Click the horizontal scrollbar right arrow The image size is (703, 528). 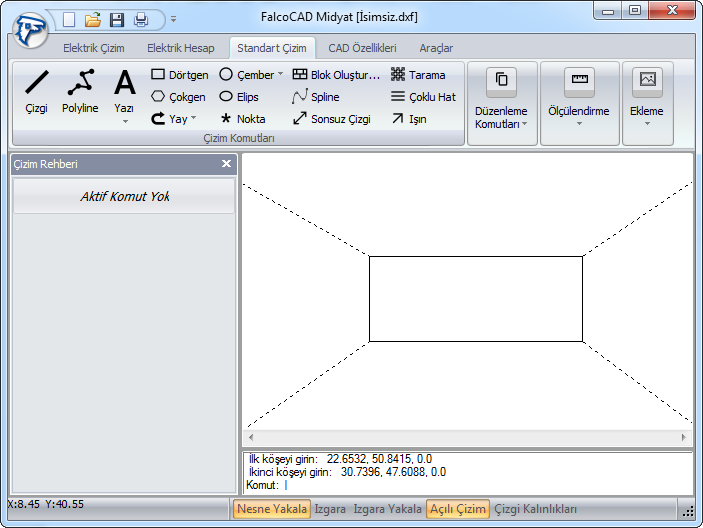pos(683,437)
